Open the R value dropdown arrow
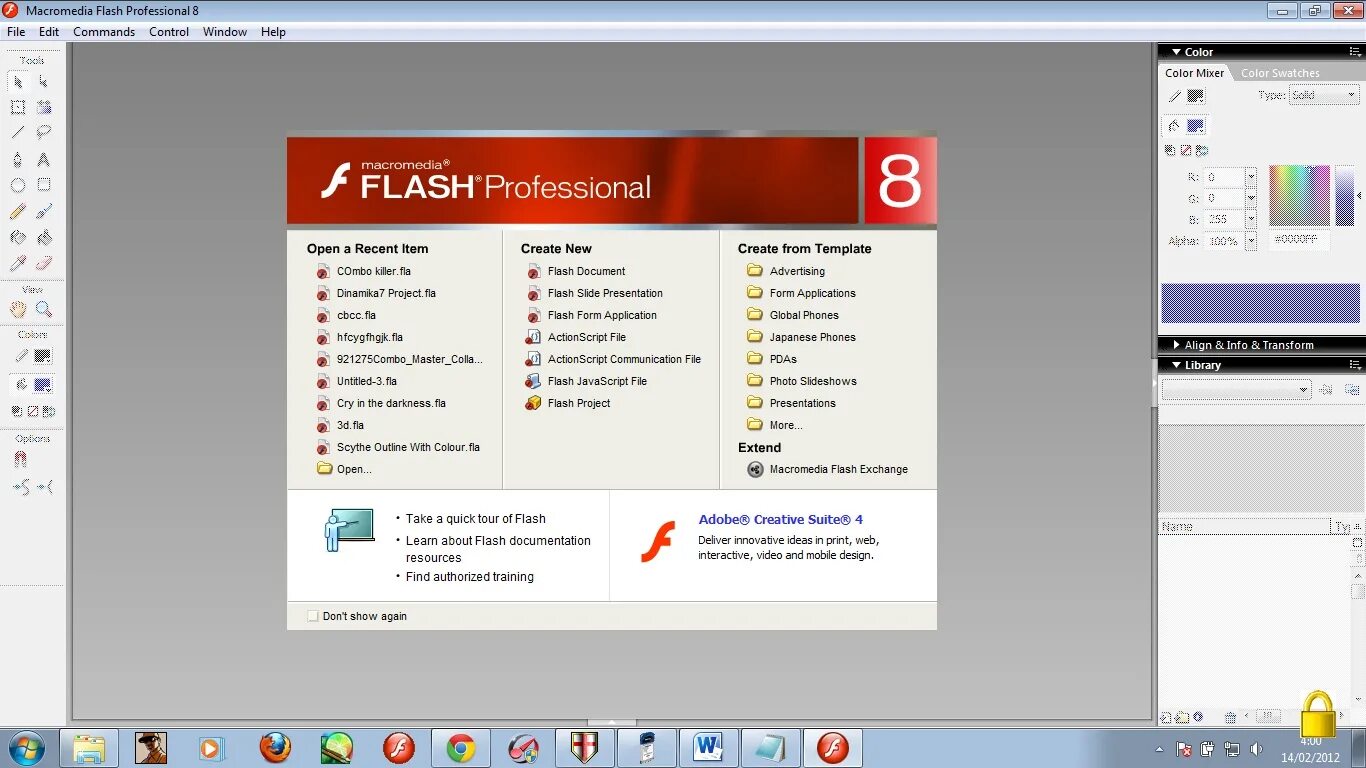 pyautogui.click(x=1250, y=177)
